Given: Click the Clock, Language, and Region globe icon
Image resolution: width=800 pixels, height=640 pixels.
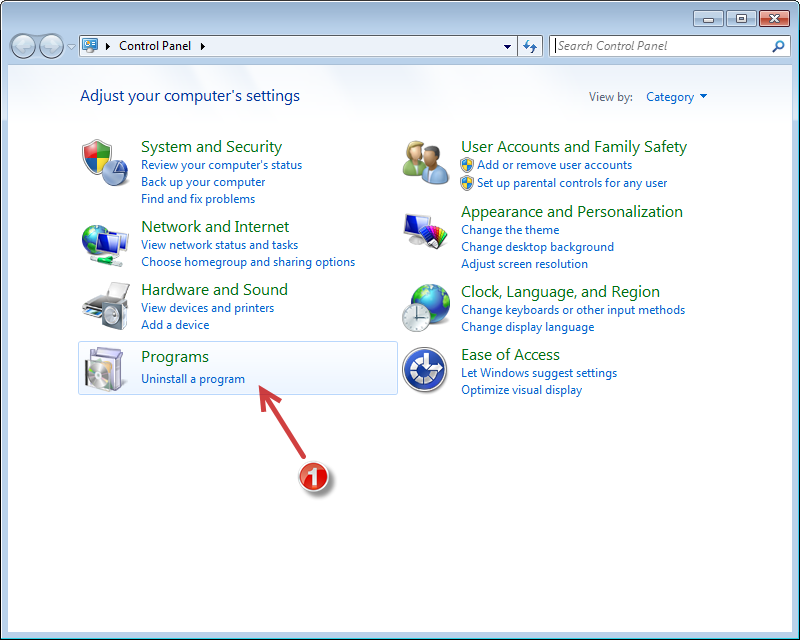Looking at the screenshot, I should (x=426, y=307).
